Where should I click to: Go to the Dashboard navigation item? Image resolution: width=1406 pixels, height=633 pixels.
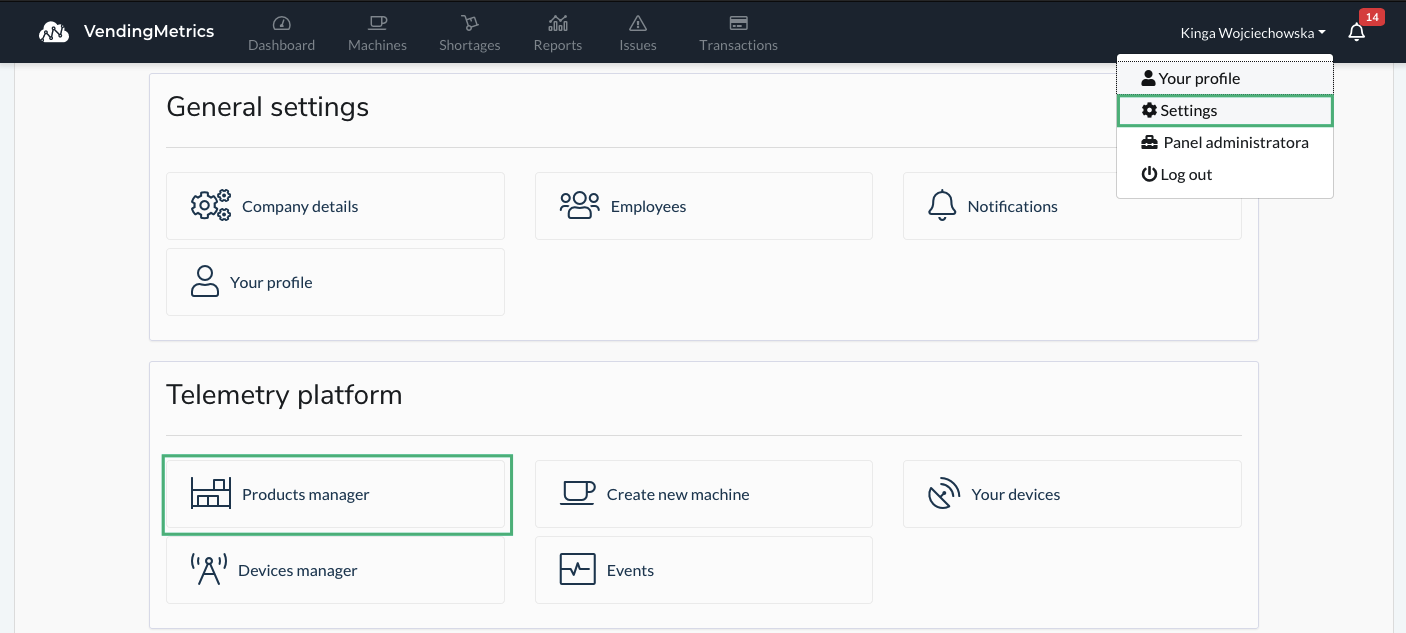pyautogui.click(x=282, y=32)
